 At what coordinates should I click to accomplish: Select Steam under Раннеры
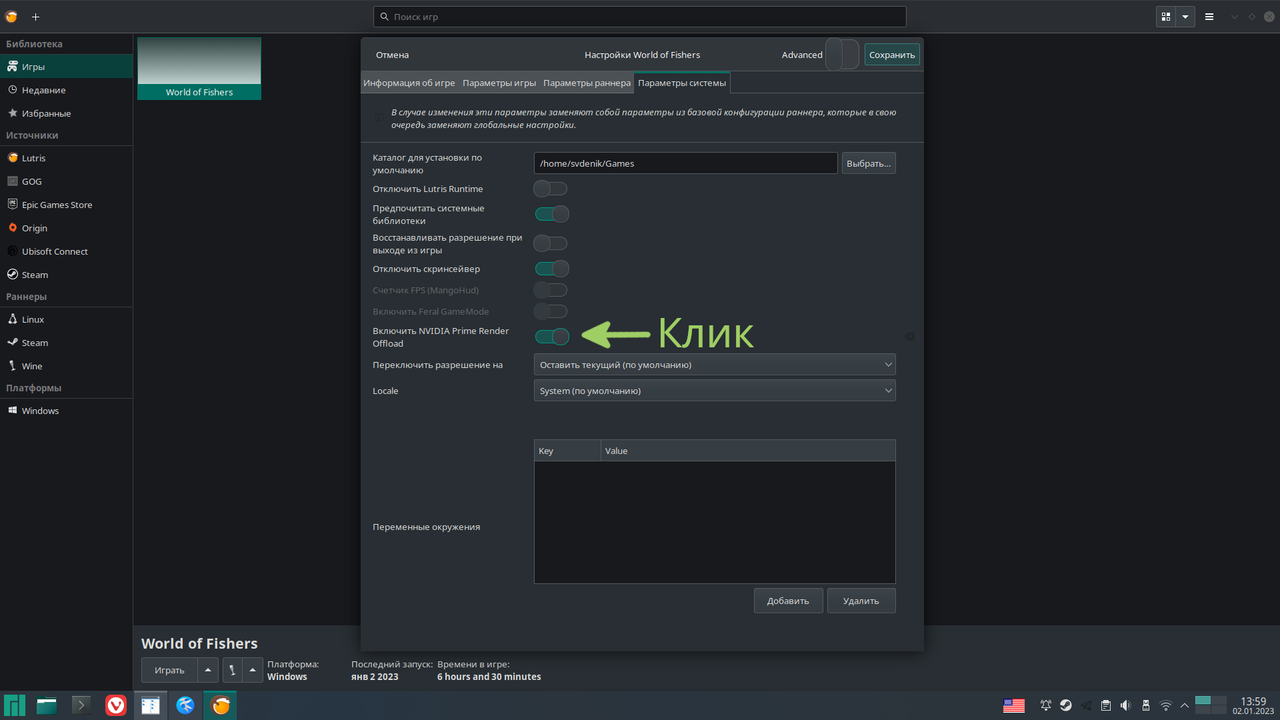(x=66, y=342)
